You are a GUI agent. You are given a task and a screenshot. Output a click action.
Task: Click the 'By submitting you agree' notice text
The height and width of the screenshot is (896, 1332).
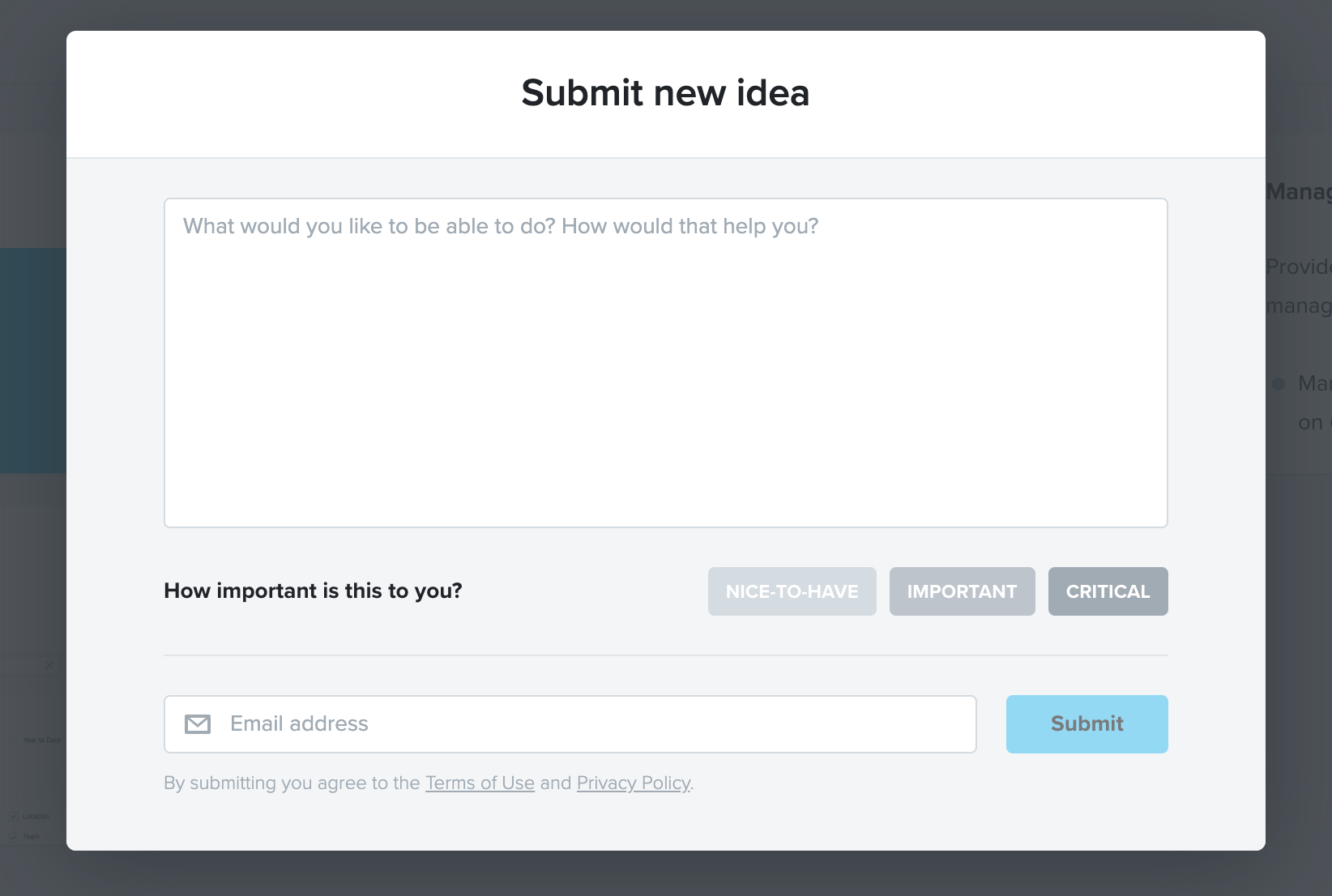point(429,783)
